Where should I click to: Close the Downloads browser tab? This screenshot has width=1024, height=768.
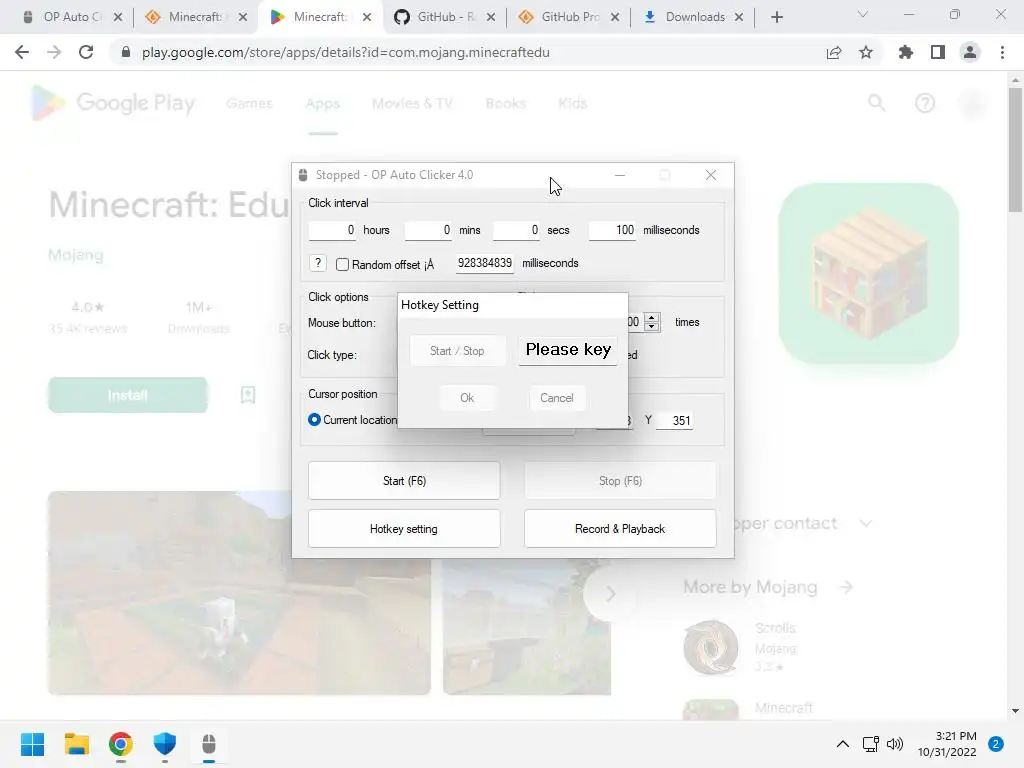[x=739, y=17]
